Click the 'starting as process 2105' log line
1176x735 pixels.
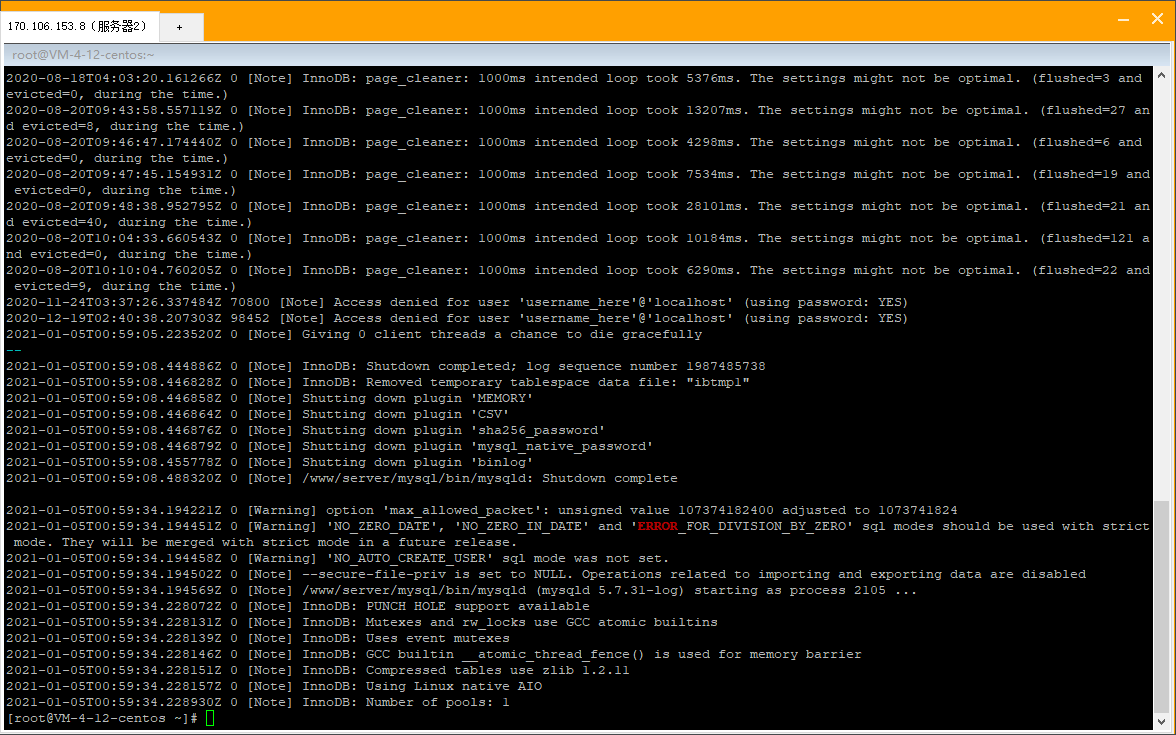click(461, 590)
